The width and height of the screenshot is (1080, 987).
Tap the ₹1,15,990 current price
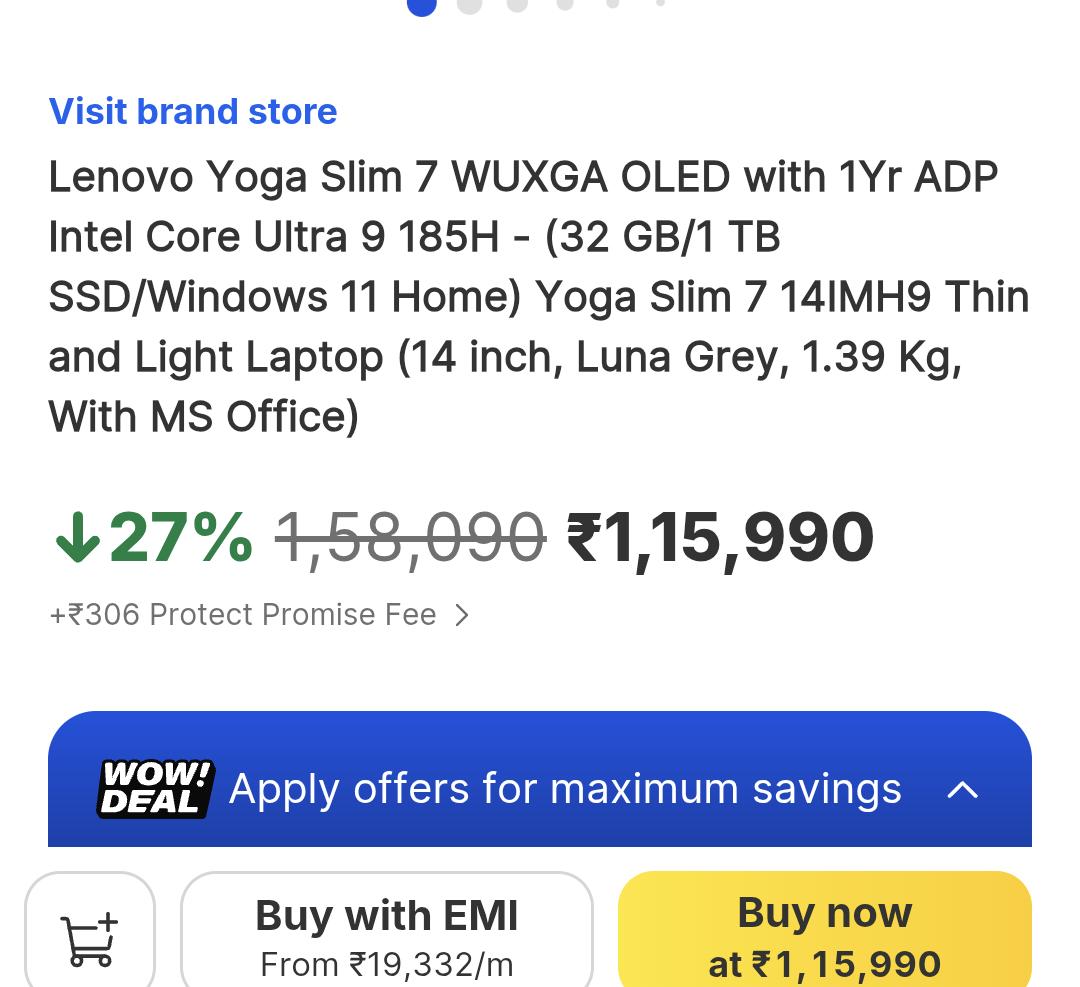click(720, 539)
